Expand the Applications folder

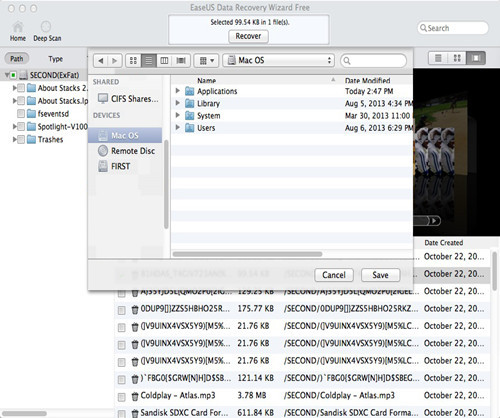[178, 91]
